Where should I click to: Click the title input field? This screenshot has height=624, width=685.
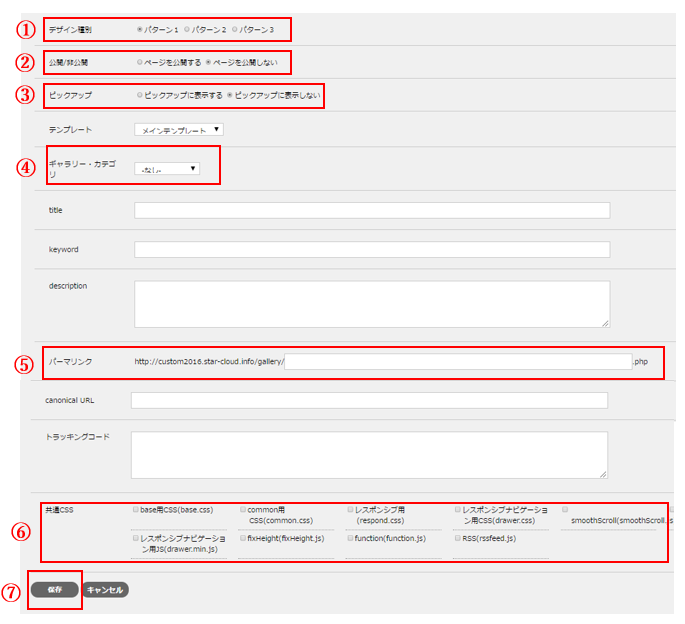(371, 210)
